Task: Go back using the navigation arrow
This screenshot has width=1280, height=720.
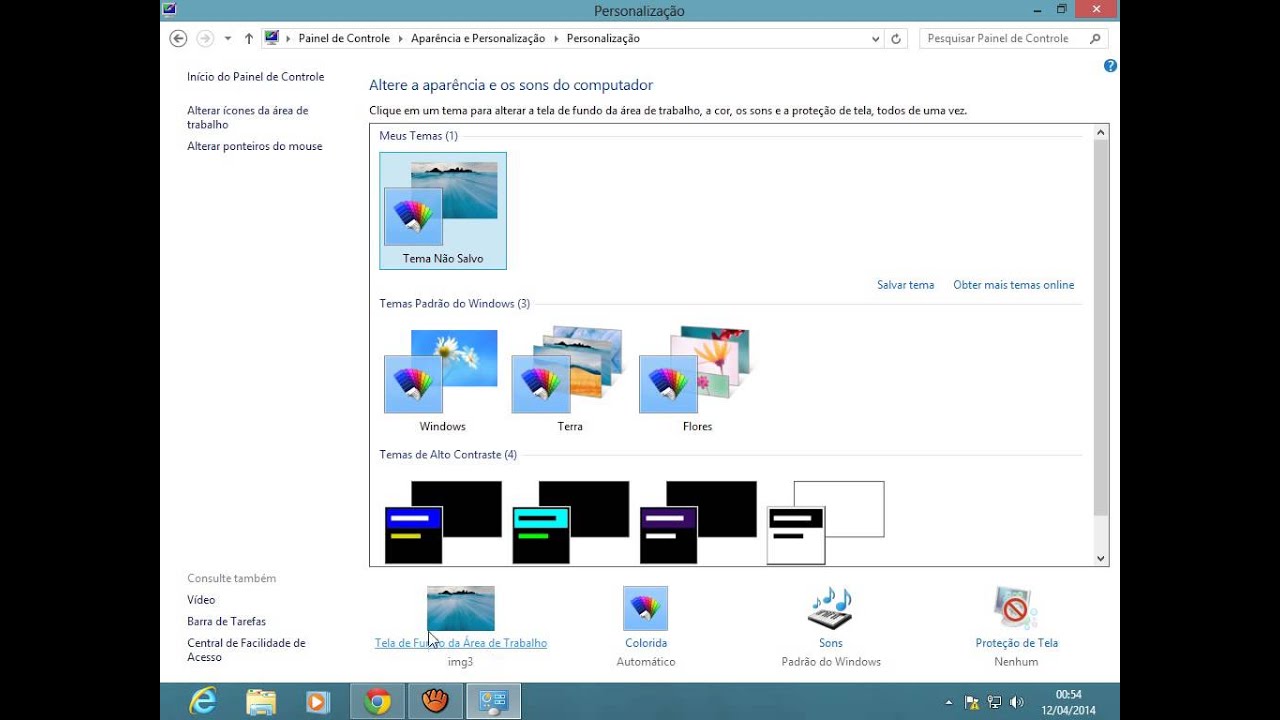Action: [178, 38]
